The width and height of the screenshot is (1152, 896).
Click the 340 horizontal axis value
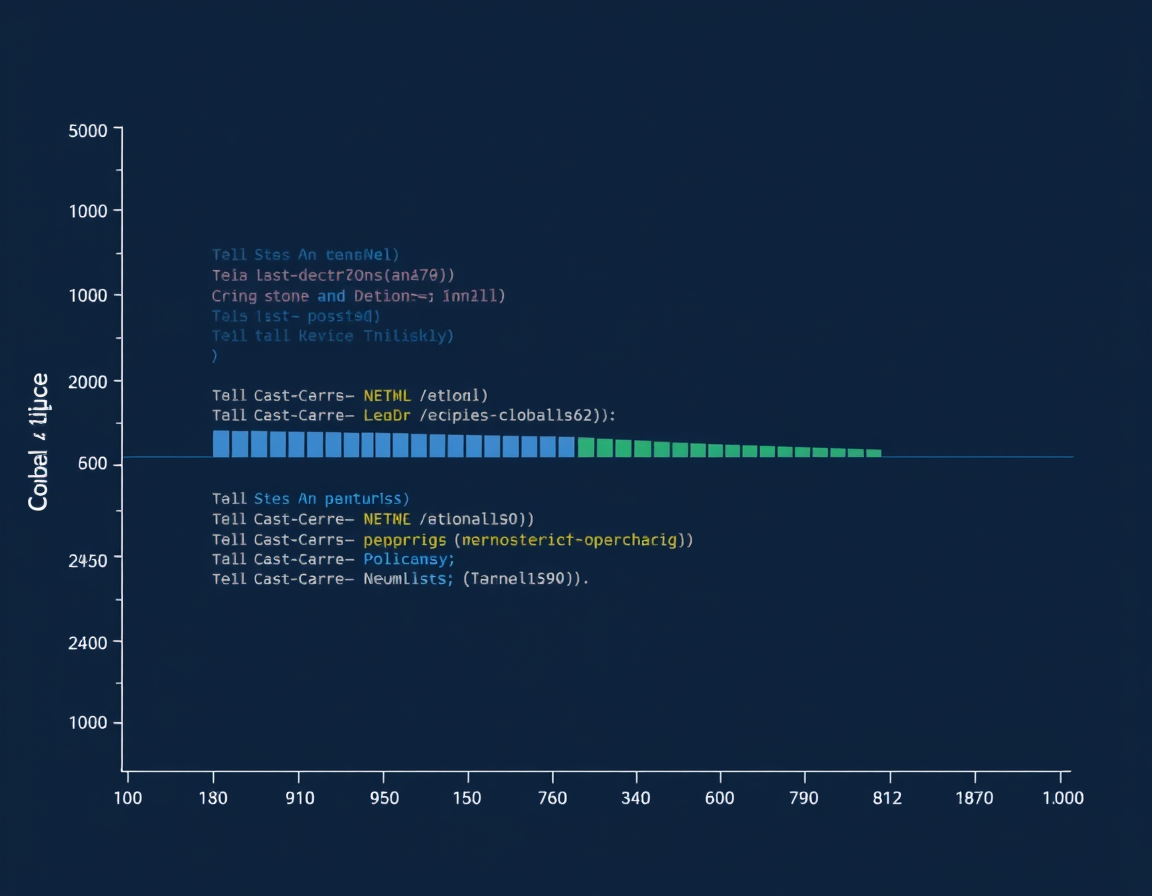636,798
